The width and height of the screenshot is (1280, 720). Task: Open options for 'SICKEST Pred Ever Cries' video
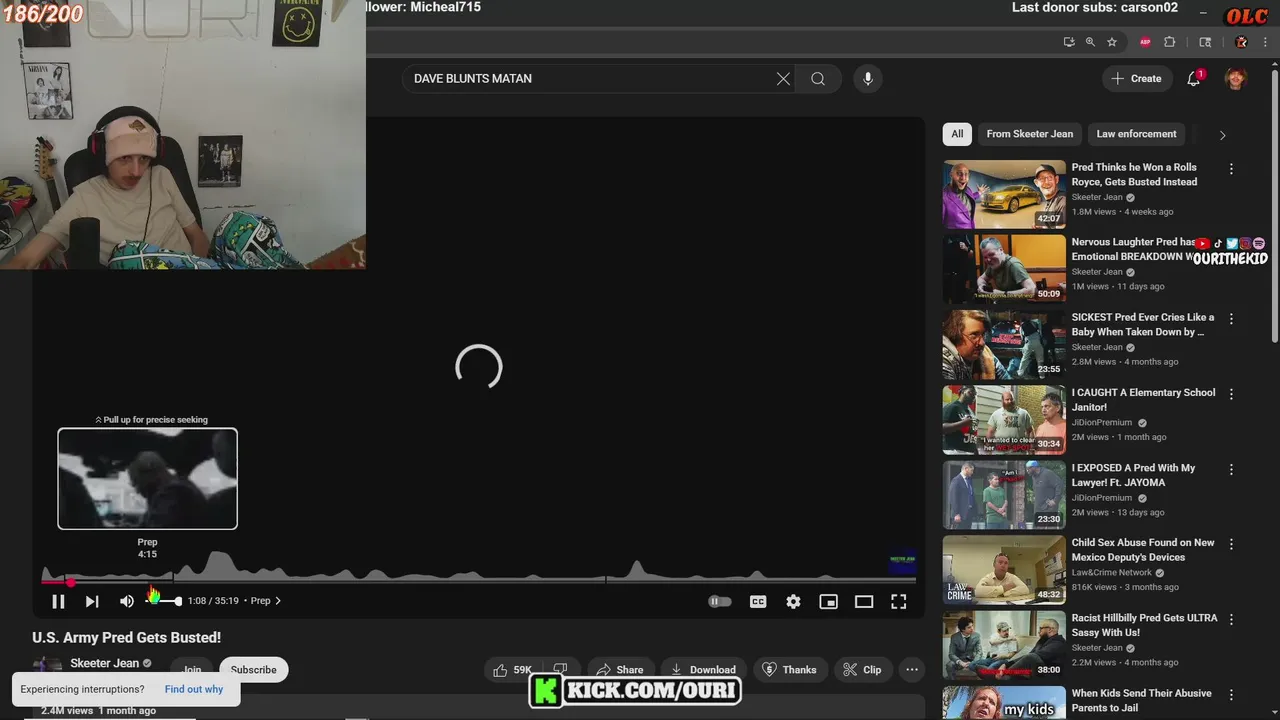coord(1231,319)
